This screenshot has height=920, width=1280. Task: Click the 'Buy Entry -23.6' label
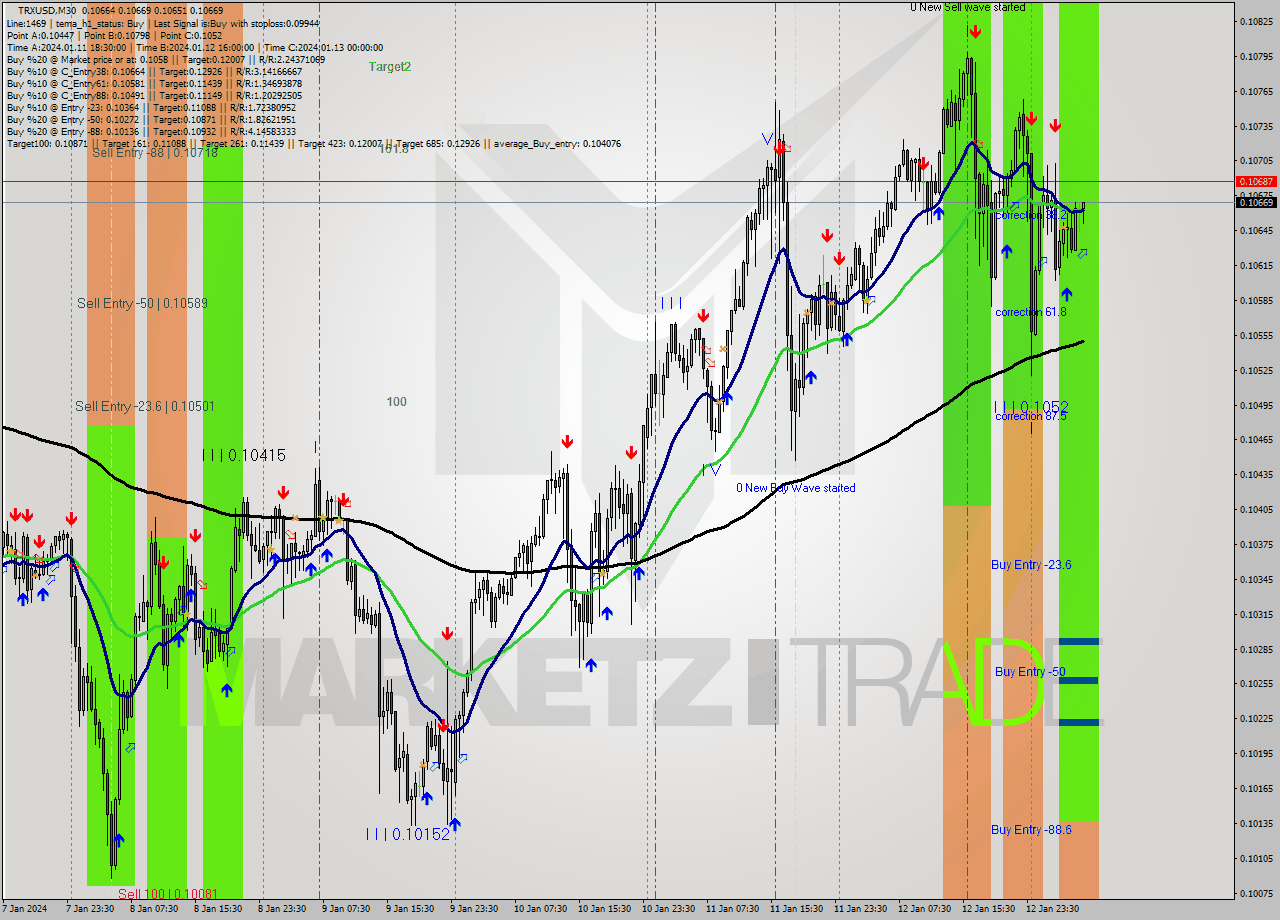[x=1031, y=565]
